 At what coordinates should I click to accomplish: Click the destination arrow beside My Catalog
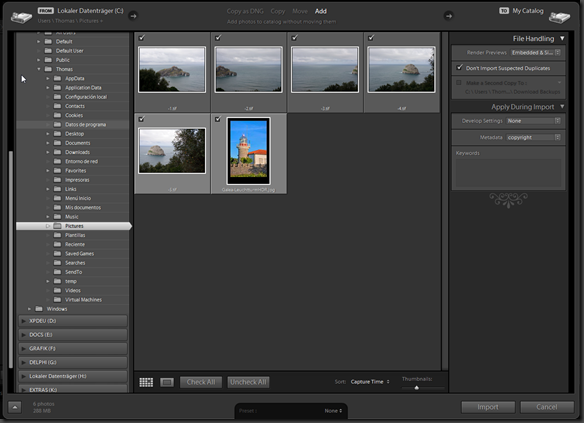coord(448,16)
